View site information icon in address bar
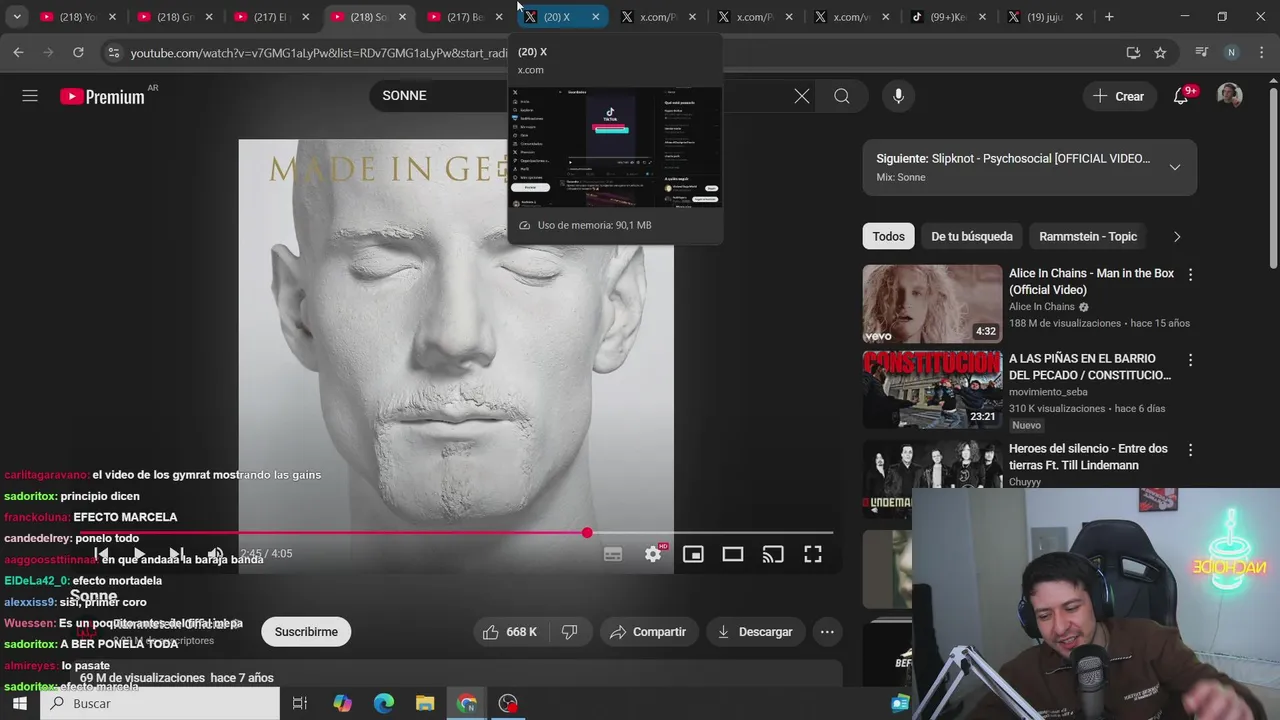This screenshot has width=1280, height=720. tap(113, 53)
